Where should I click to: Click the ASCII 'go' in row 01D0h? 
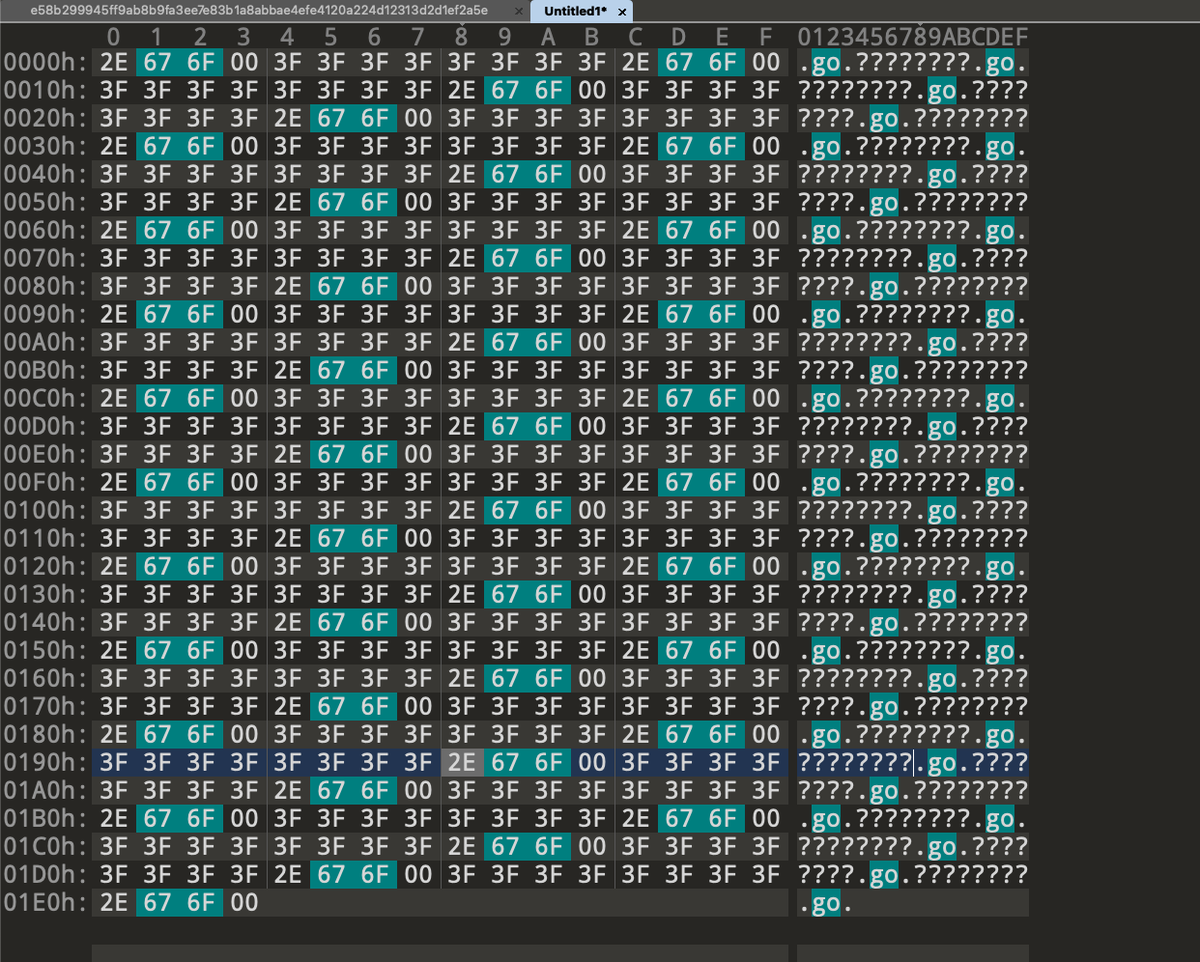click(884, 877)
